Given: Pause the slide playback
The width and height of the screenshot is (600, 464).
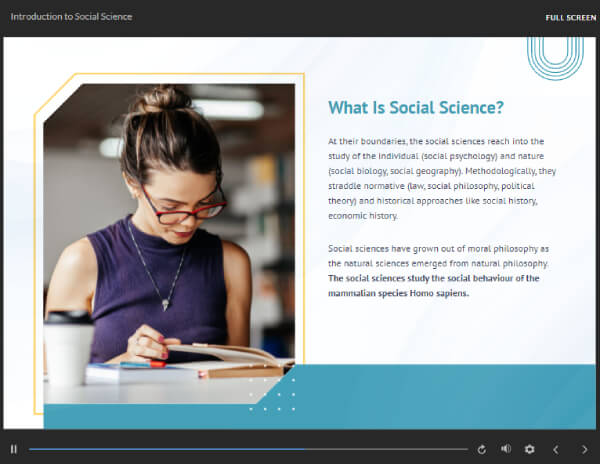Looking at the screenshot, I should (14, 449).
